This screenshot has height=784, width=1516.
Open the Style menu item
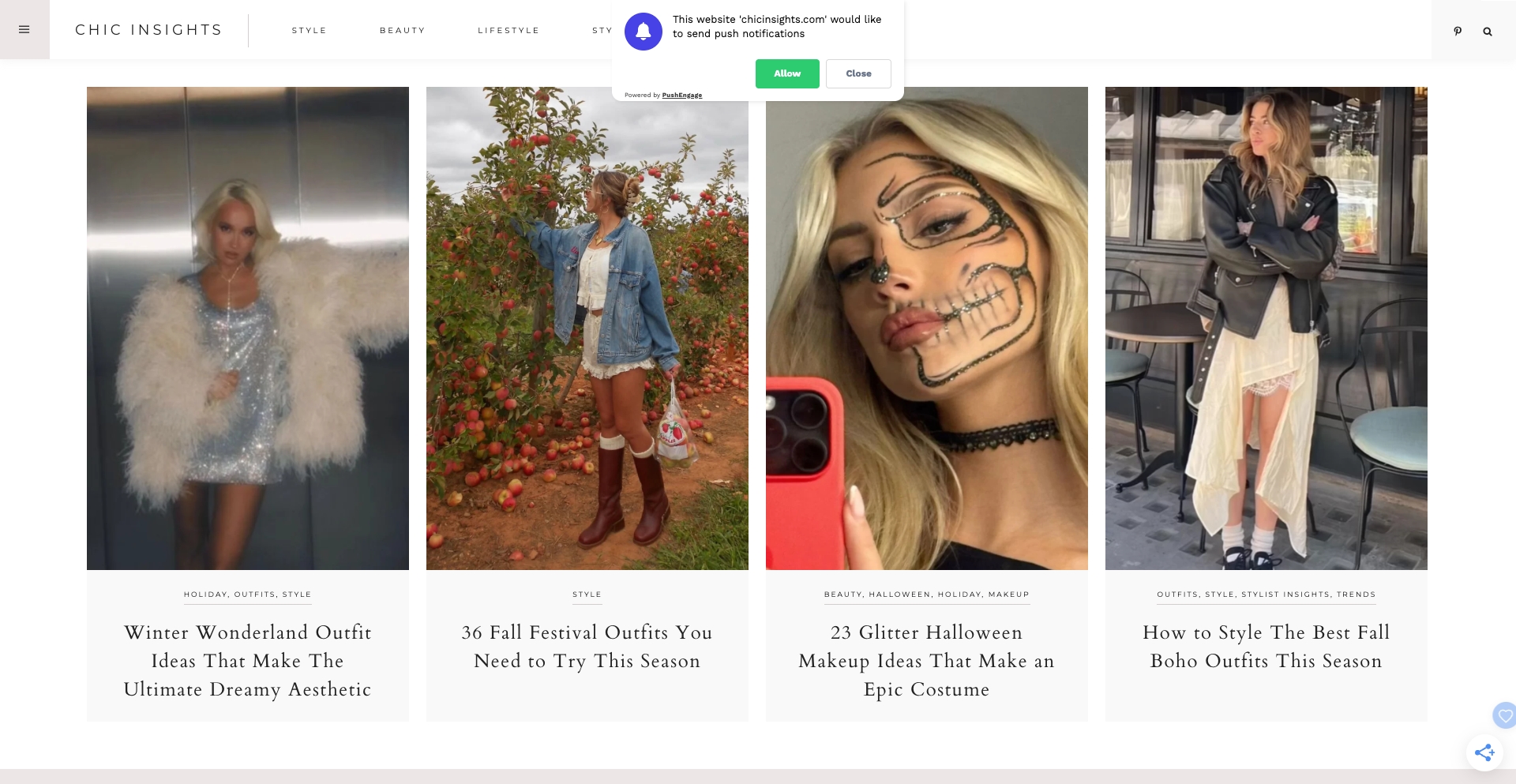[309, 31]
